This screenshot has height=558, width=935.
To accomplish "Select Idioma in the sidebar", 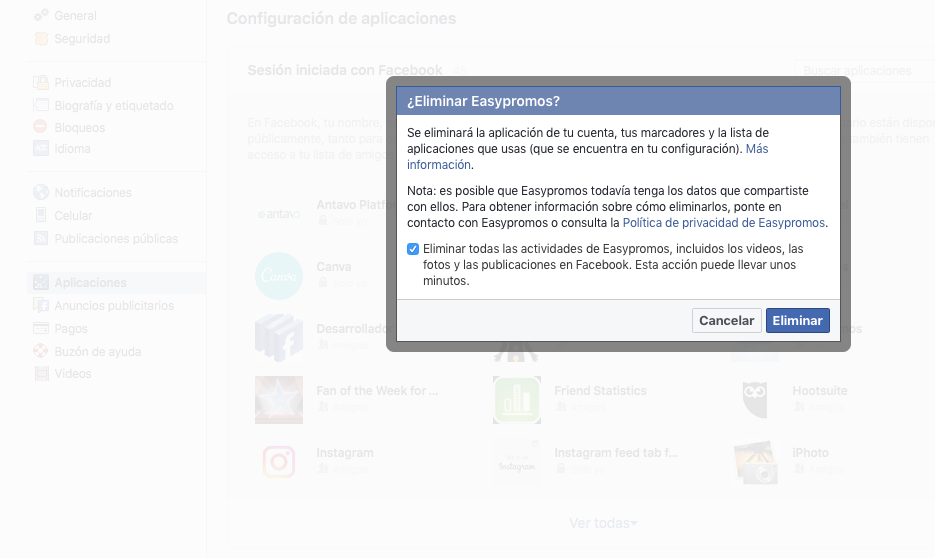I will click(x=72, y=148).
